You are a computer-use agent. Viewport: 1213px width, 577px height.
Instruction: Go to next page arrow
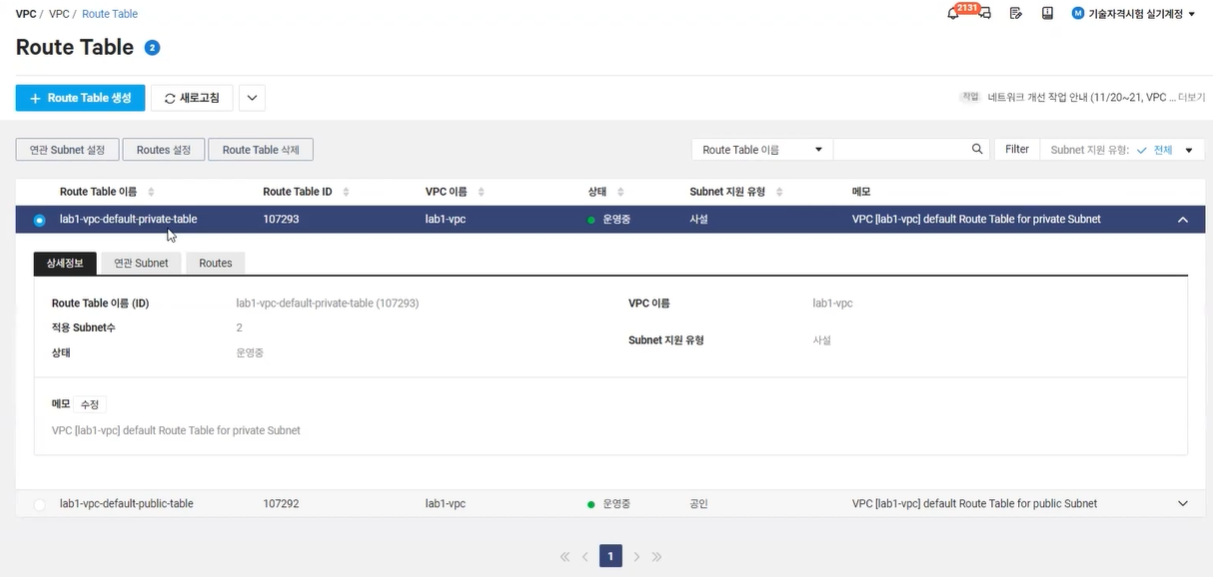tap(636, 557)
